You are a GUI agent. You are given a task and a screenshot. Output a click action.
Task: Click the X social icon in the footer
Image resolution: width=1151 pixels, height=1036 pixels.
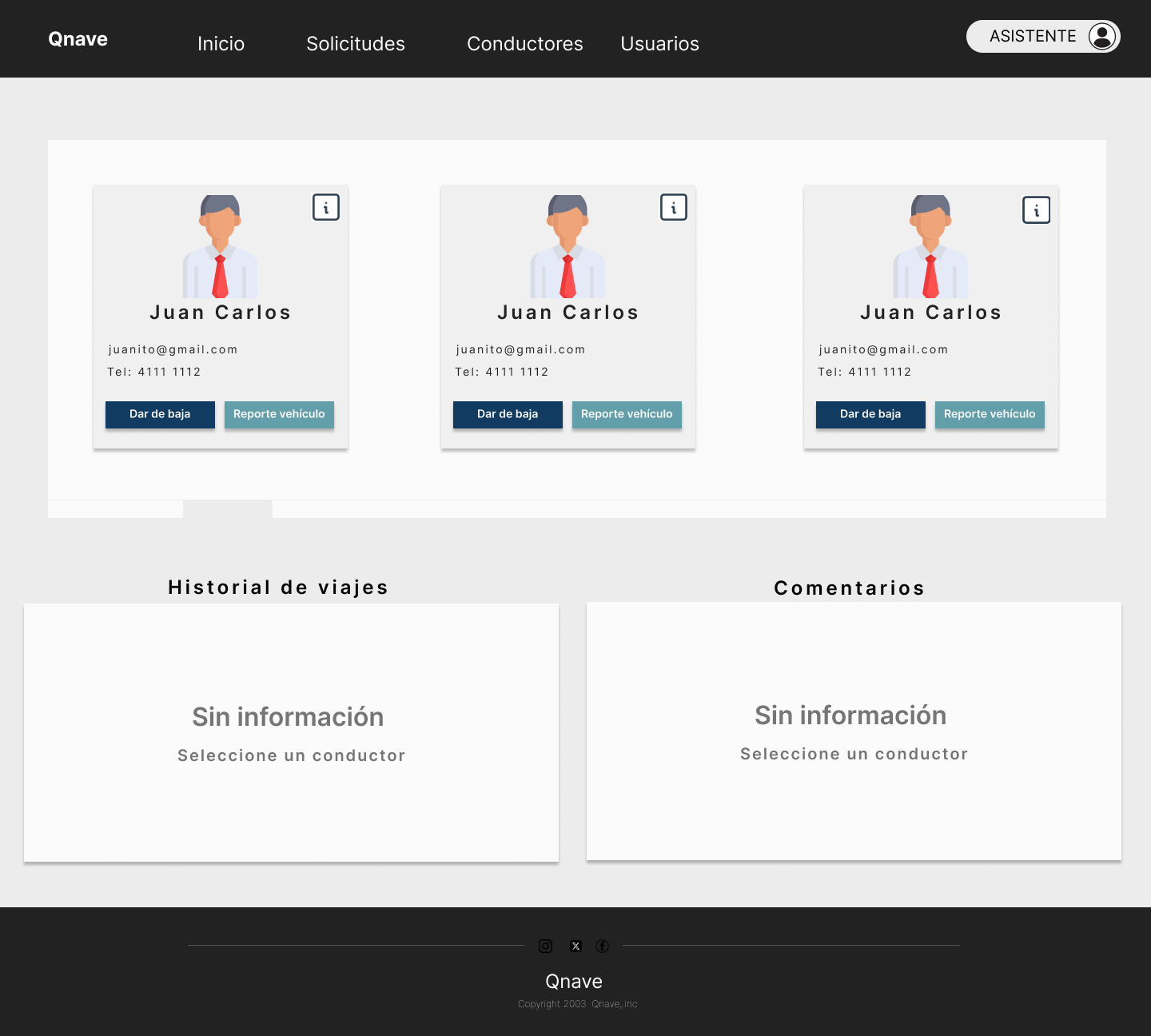[x=575, y=946]
